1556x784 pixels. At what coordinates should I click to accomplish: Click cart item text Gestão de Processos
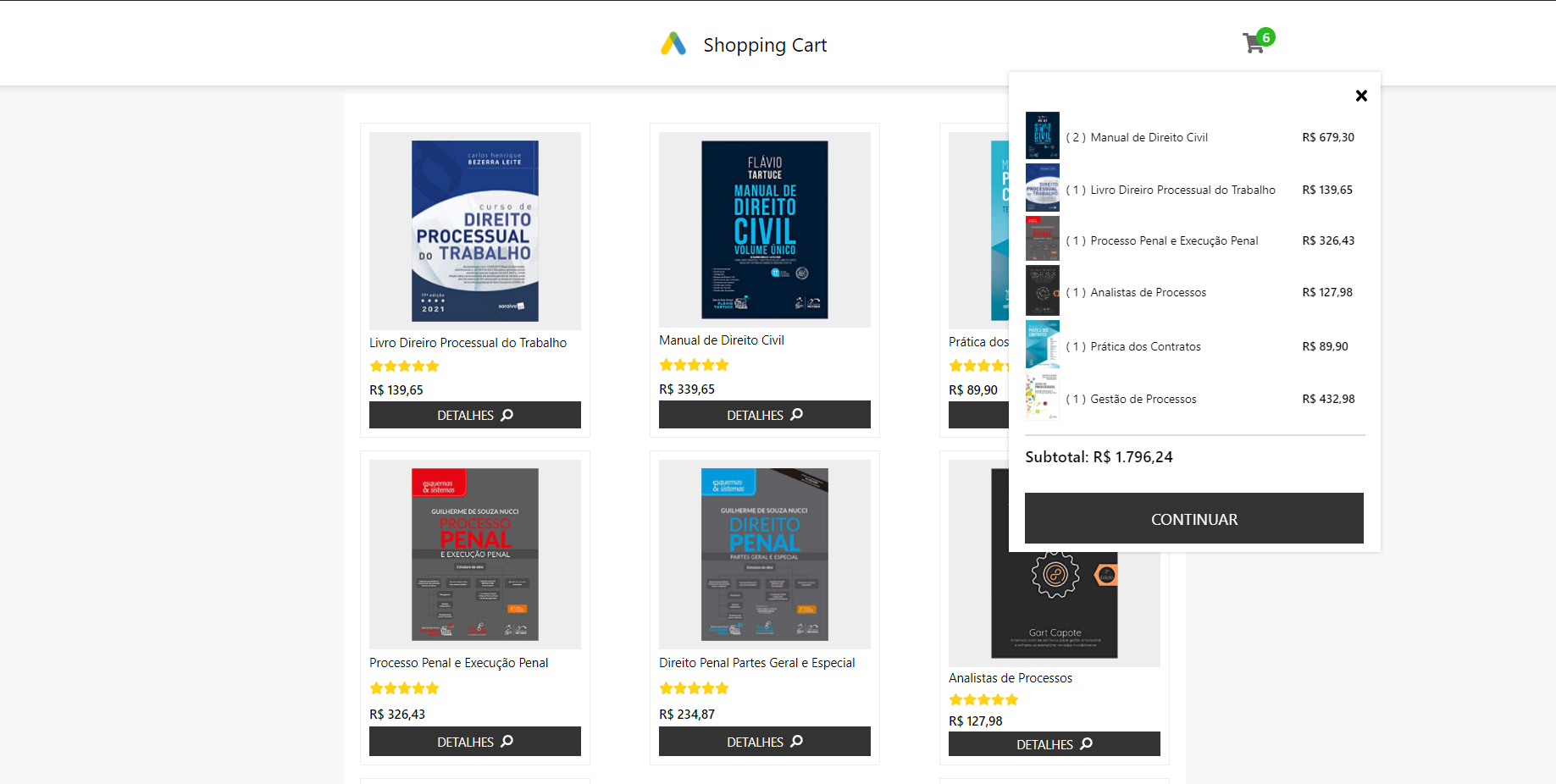click(1143, 399)
